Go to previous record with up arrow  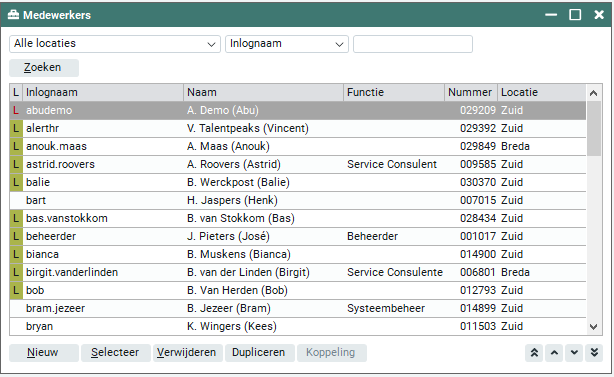point(554,353)
